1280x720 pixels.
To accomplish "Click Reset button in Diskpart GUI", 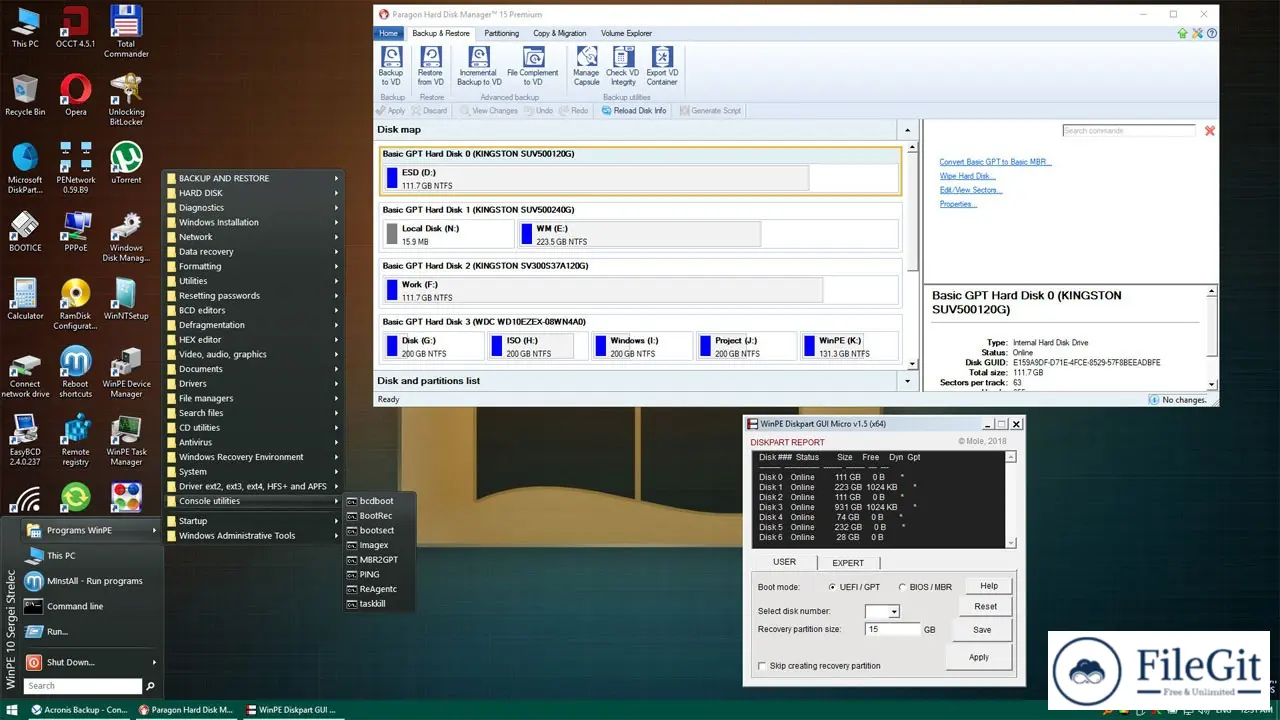I will [x=986, y=606].
